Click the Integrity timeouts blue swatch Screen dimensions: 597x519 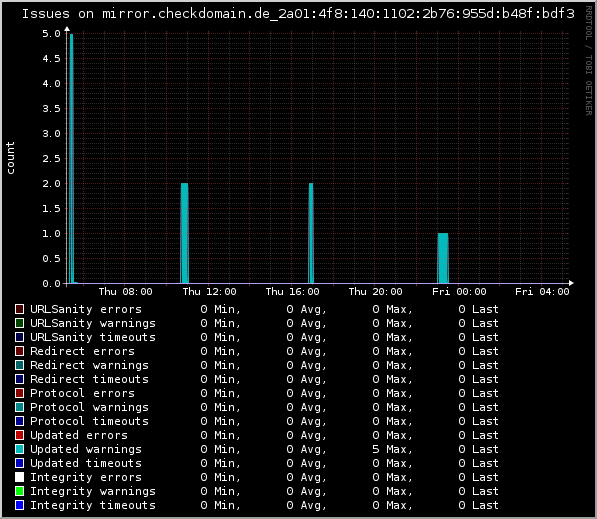tap(19, 505)
